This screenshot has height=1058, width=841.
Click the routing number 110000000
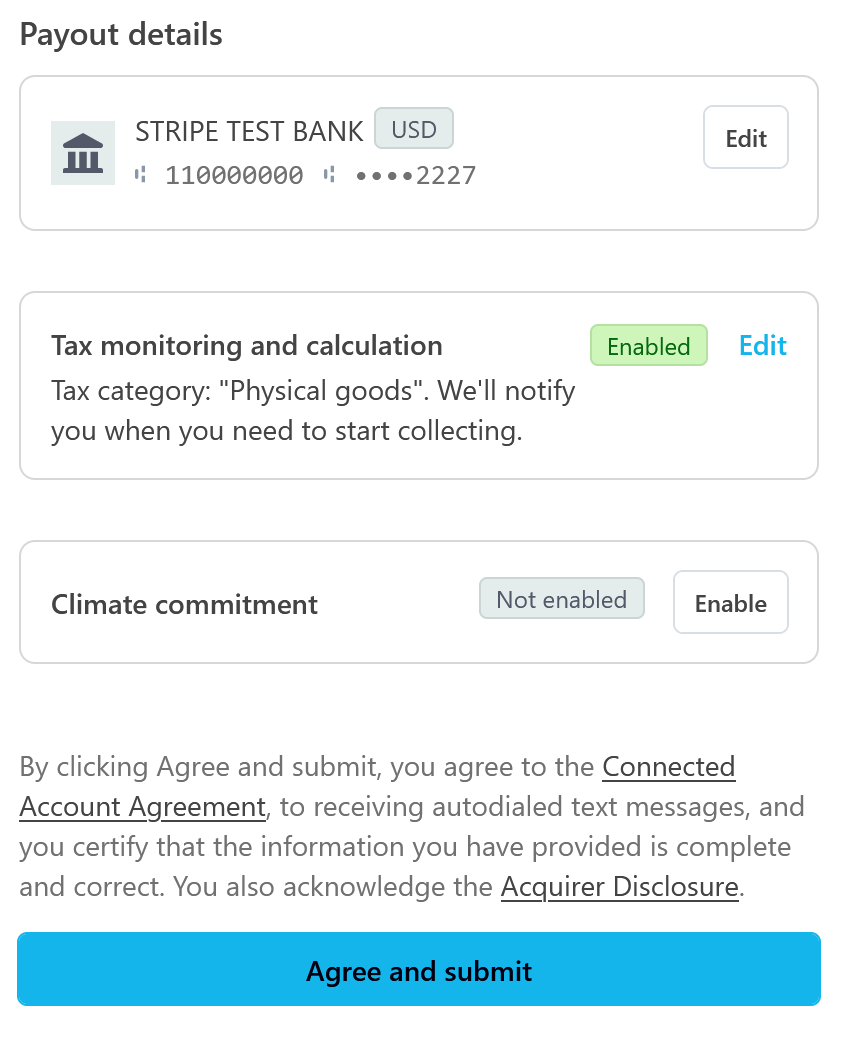[234, 176]
